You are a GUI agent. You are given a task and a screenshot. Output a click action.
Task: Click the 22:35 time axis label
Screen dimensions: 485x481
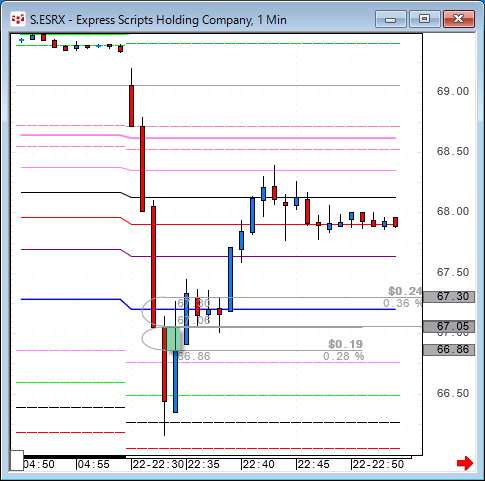(204, 464)
